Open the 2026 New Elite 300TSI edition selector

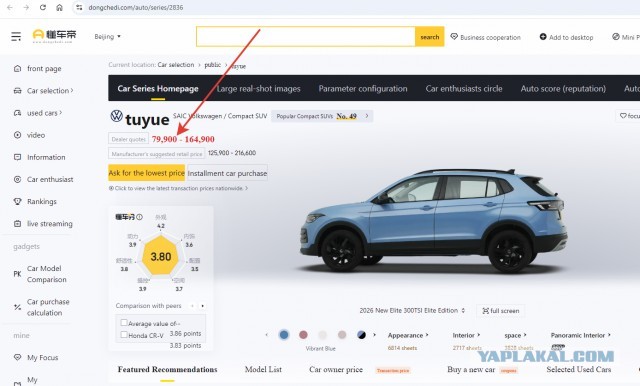[412, 311]
